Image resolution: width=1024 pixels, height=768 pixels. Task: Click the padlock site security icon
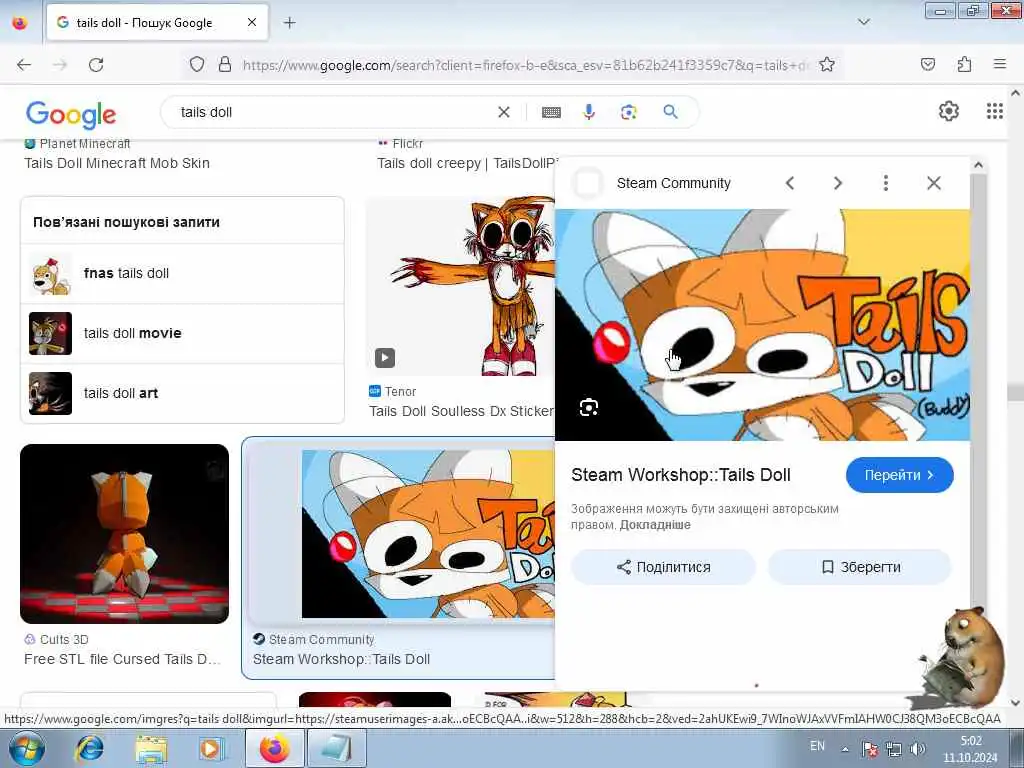[225, 65]
